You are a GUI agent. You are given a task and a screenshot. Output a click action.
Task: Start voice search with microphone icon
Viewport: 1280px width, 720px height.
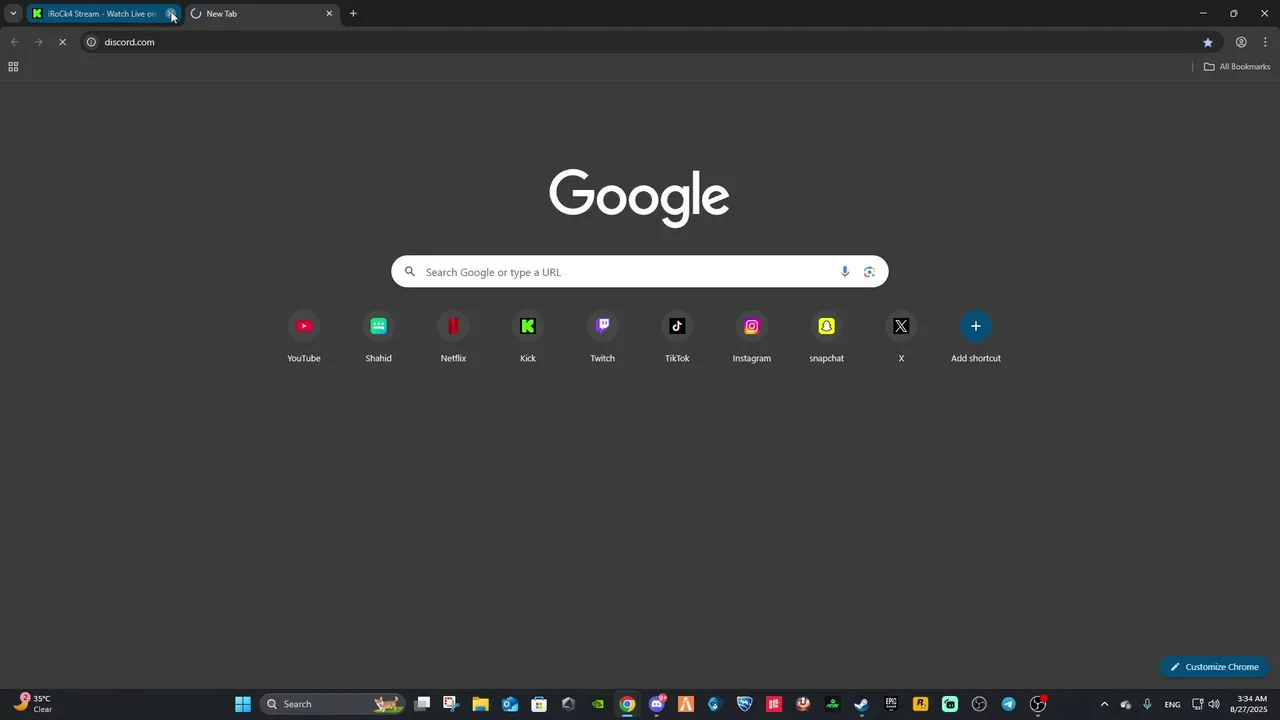tap(845, 272)
